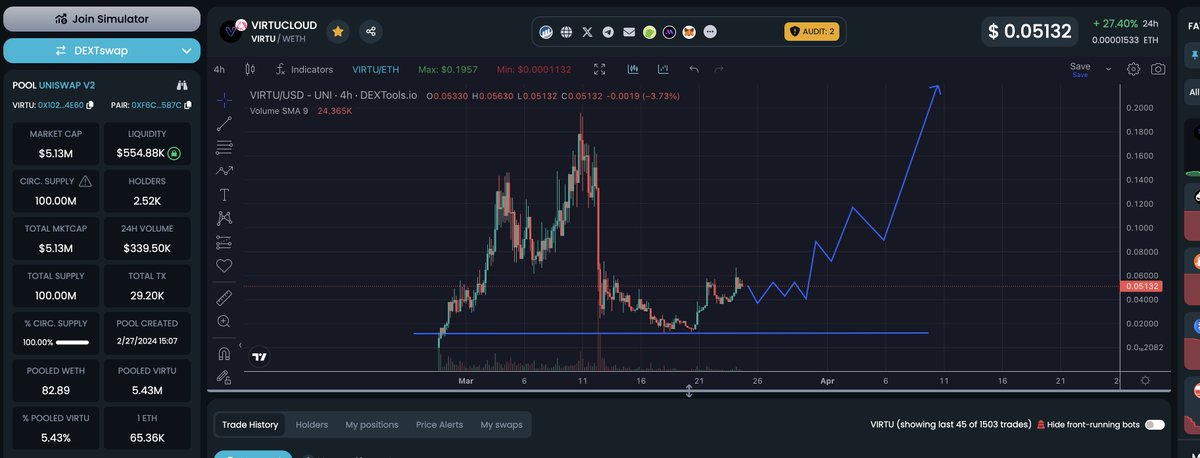The image size is (1200, 458).
Task: Open the AUDIT: 2 badge
Action: pyautogui.click(x=811, y=32)
